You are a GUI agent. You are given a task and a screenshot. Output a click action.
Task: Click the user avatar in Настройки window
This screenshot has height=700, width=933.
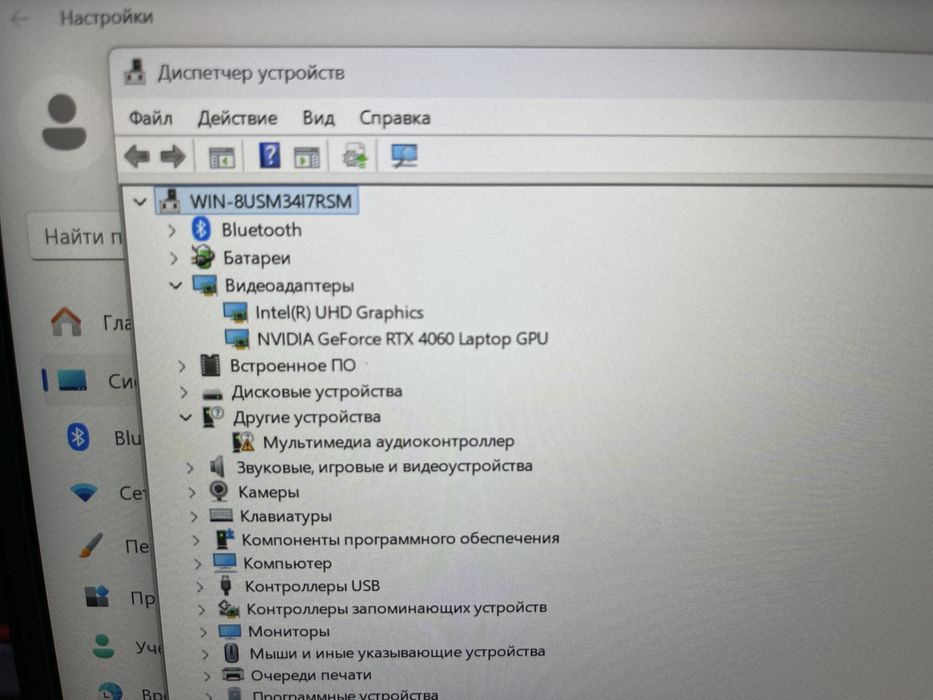(64, 122)
